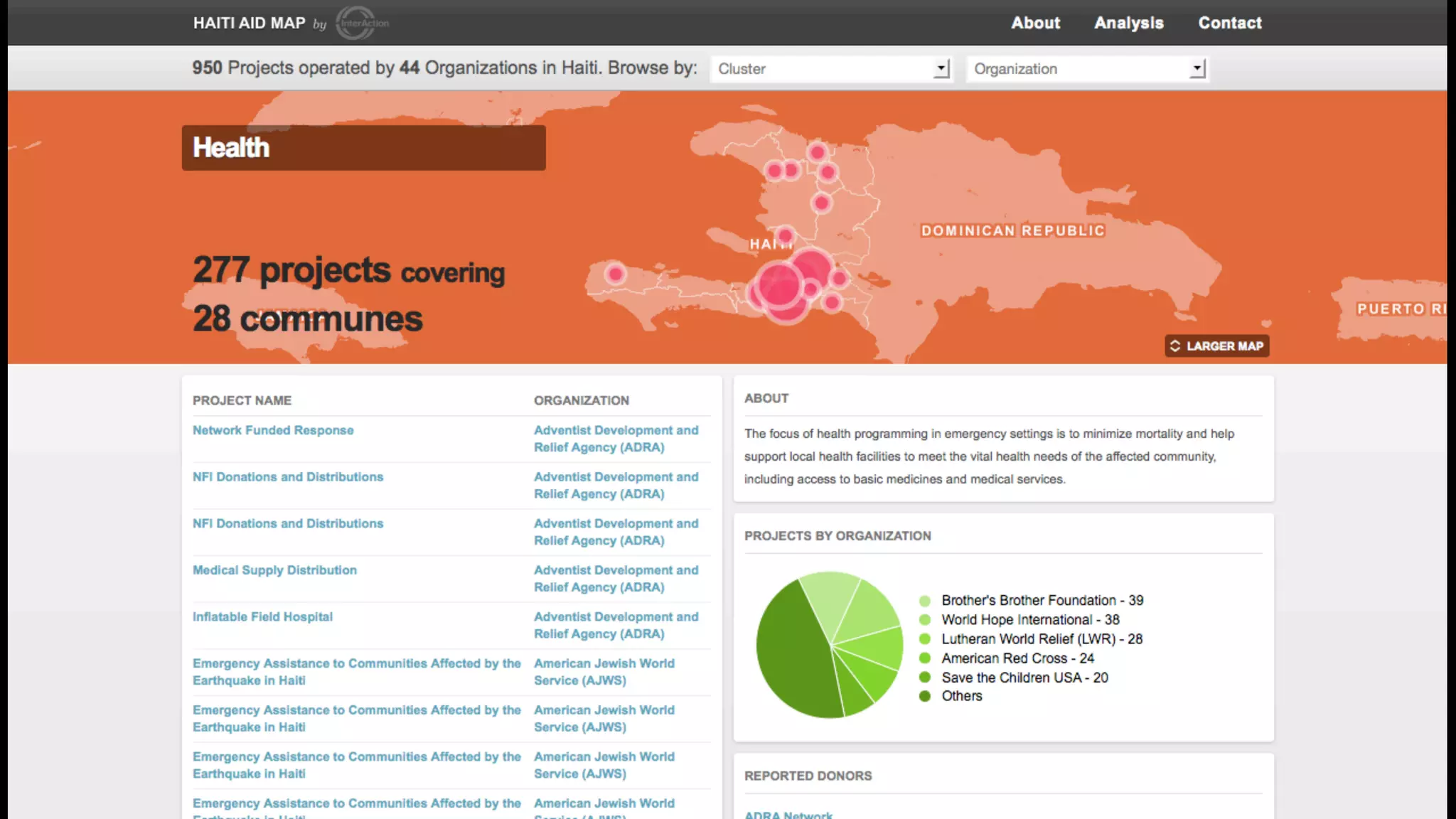
Task: Click the westernmost map marker on the peninsula
Action: click(616, 274)
